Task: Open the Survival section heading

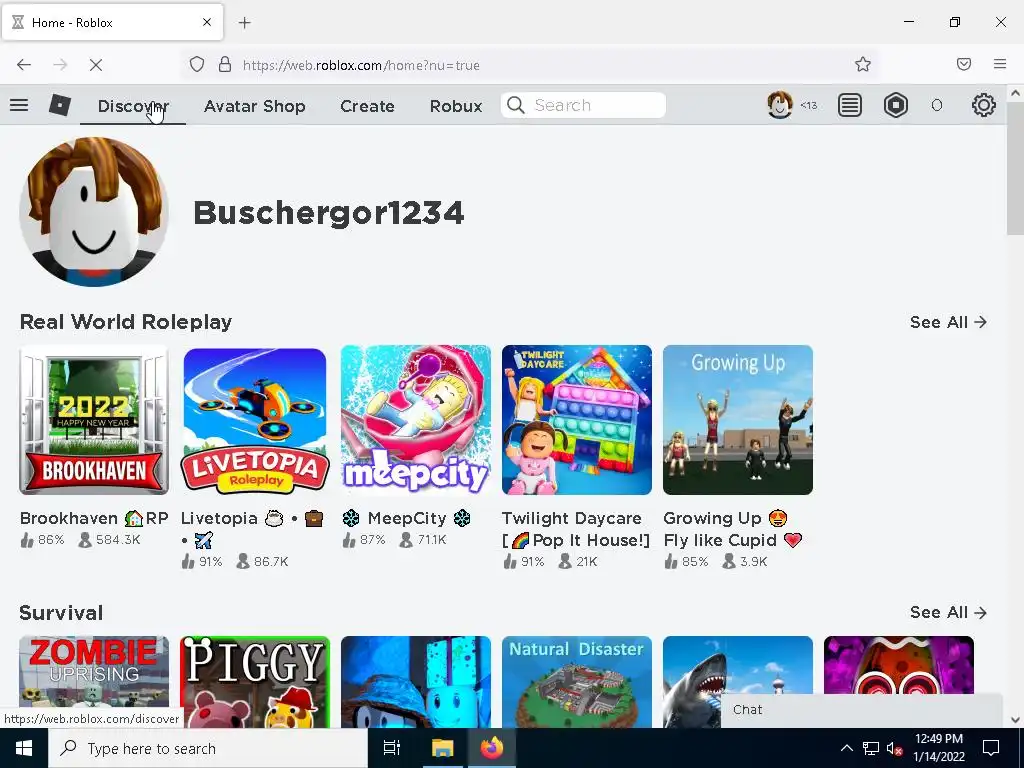Action: point(61,613)
